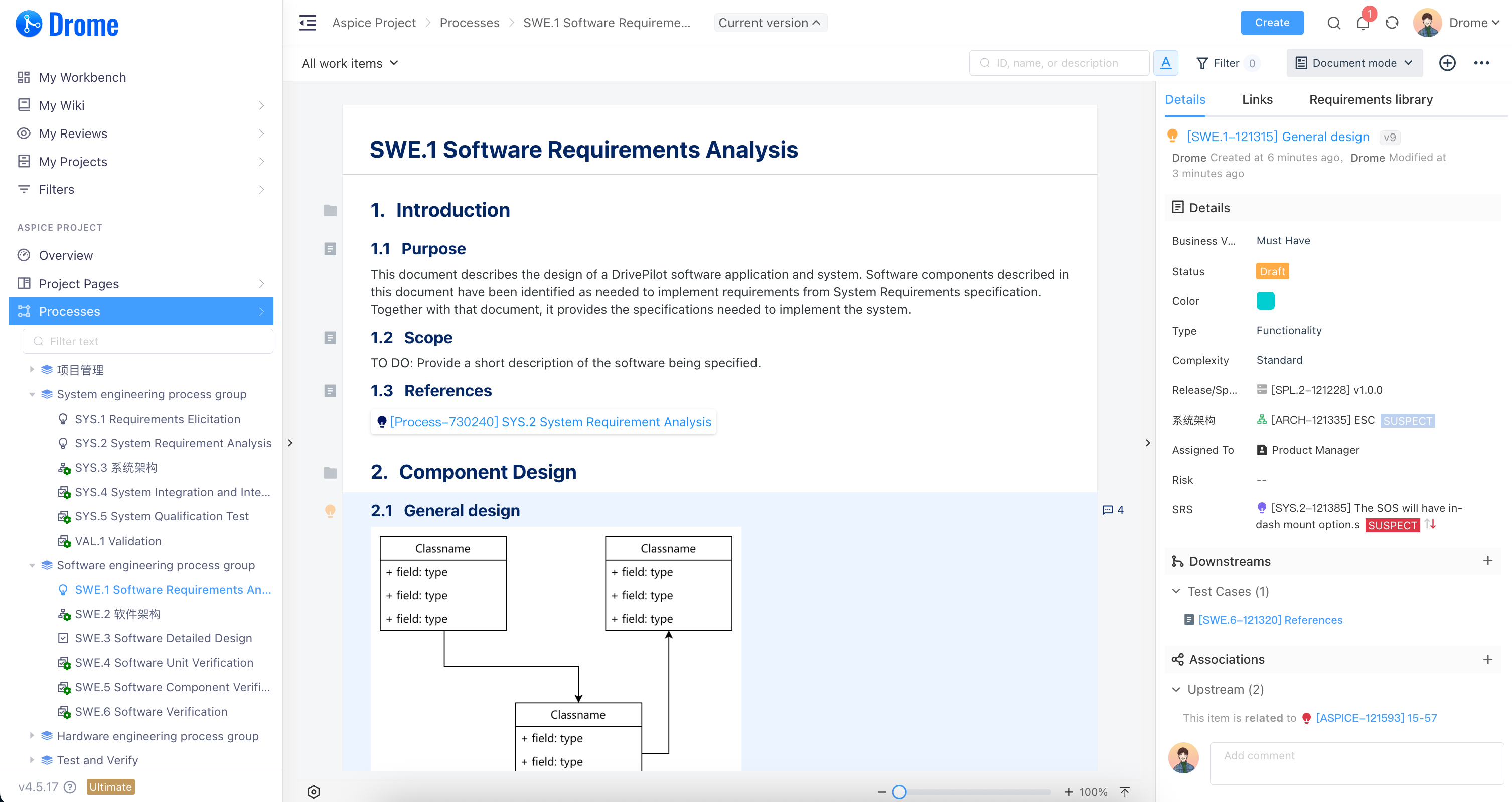The height and width of the screenshot is (802, 1512).
Task: Open the Current version dropdown
Action: coord(770,23)
